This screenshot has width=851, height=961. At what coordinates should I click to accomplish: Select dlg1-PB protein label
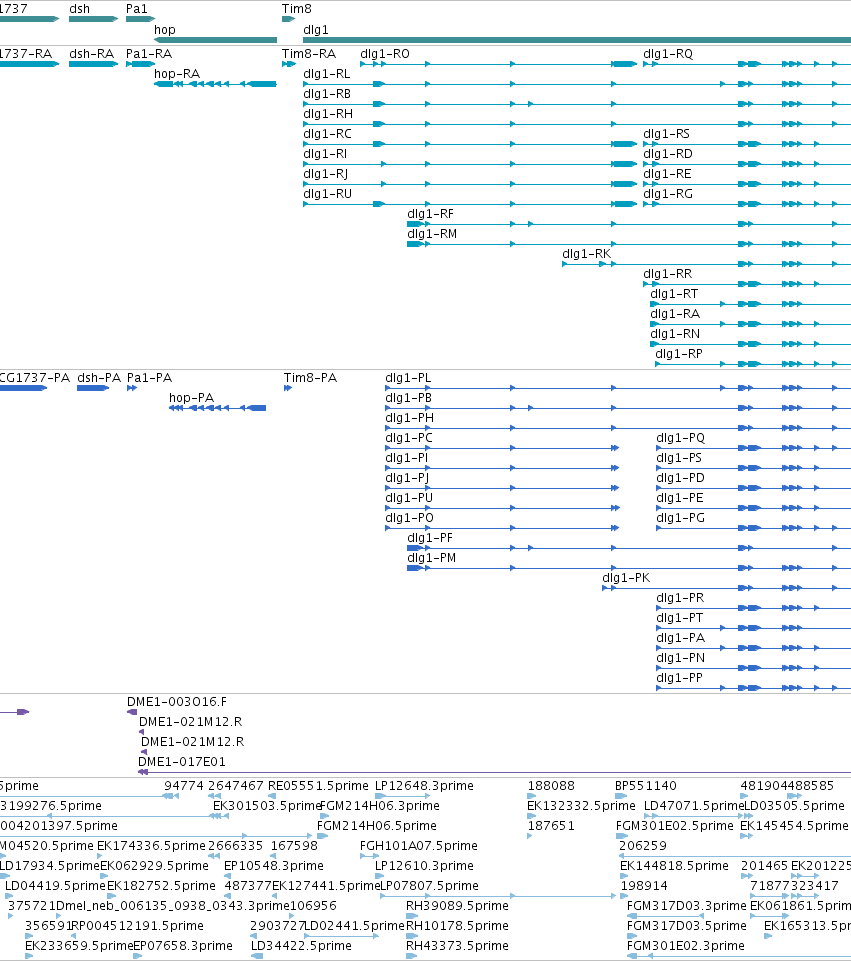[409, 398]
